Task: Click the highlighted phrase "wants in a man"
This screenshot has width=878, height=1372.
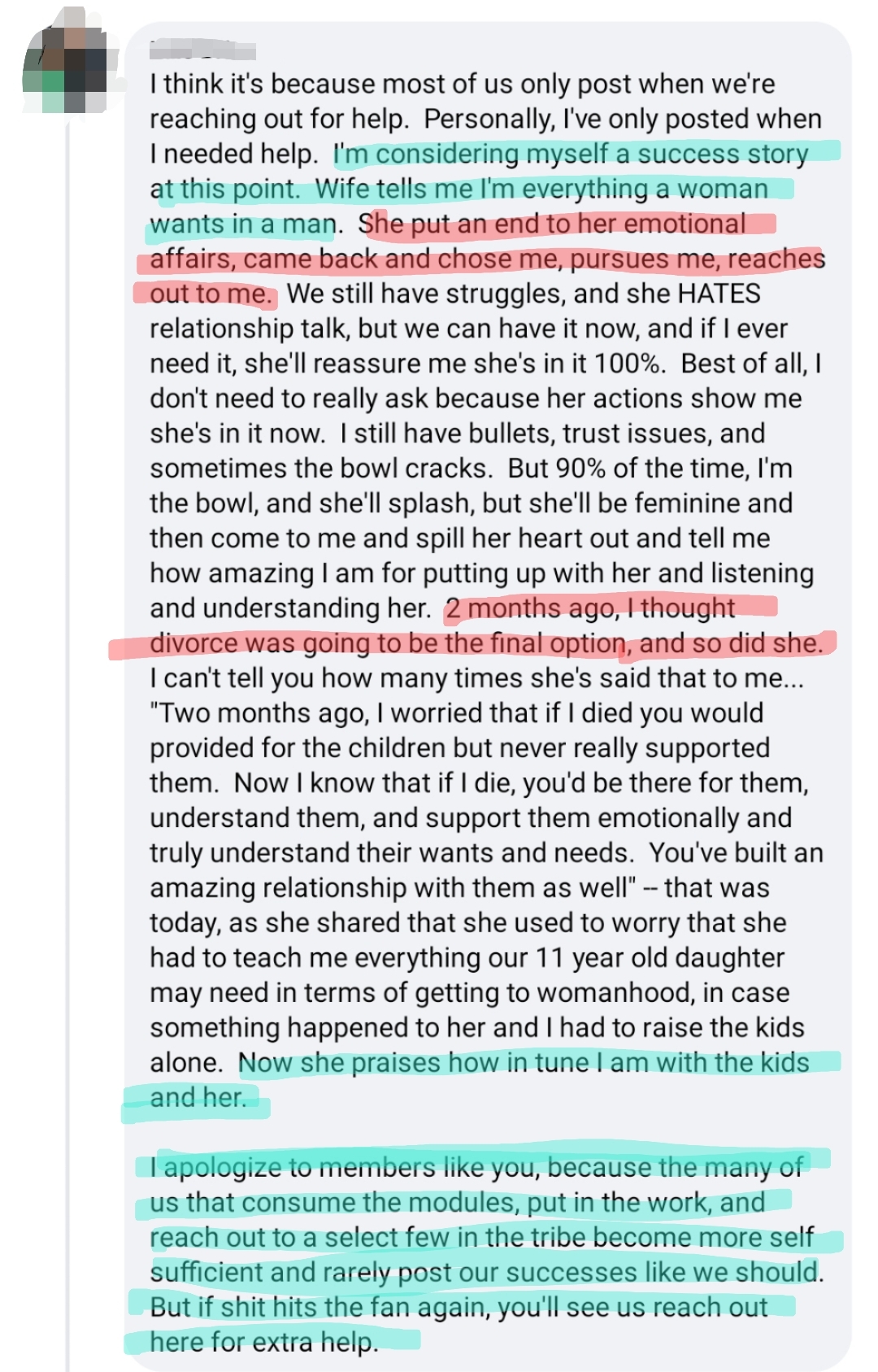Action: pos(242,224)
